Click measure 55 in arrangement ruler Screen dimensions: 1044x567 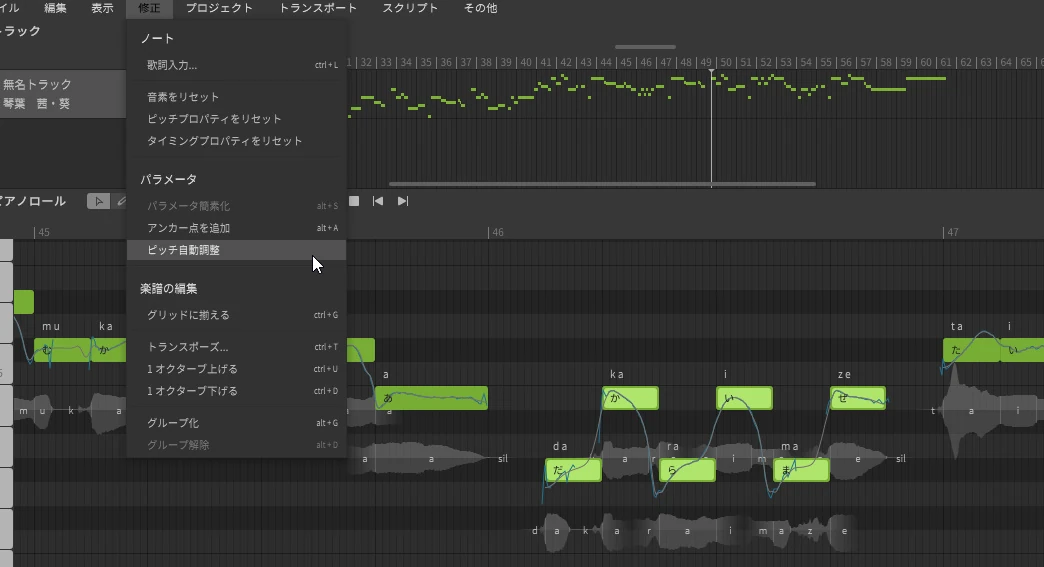(826, 62)
